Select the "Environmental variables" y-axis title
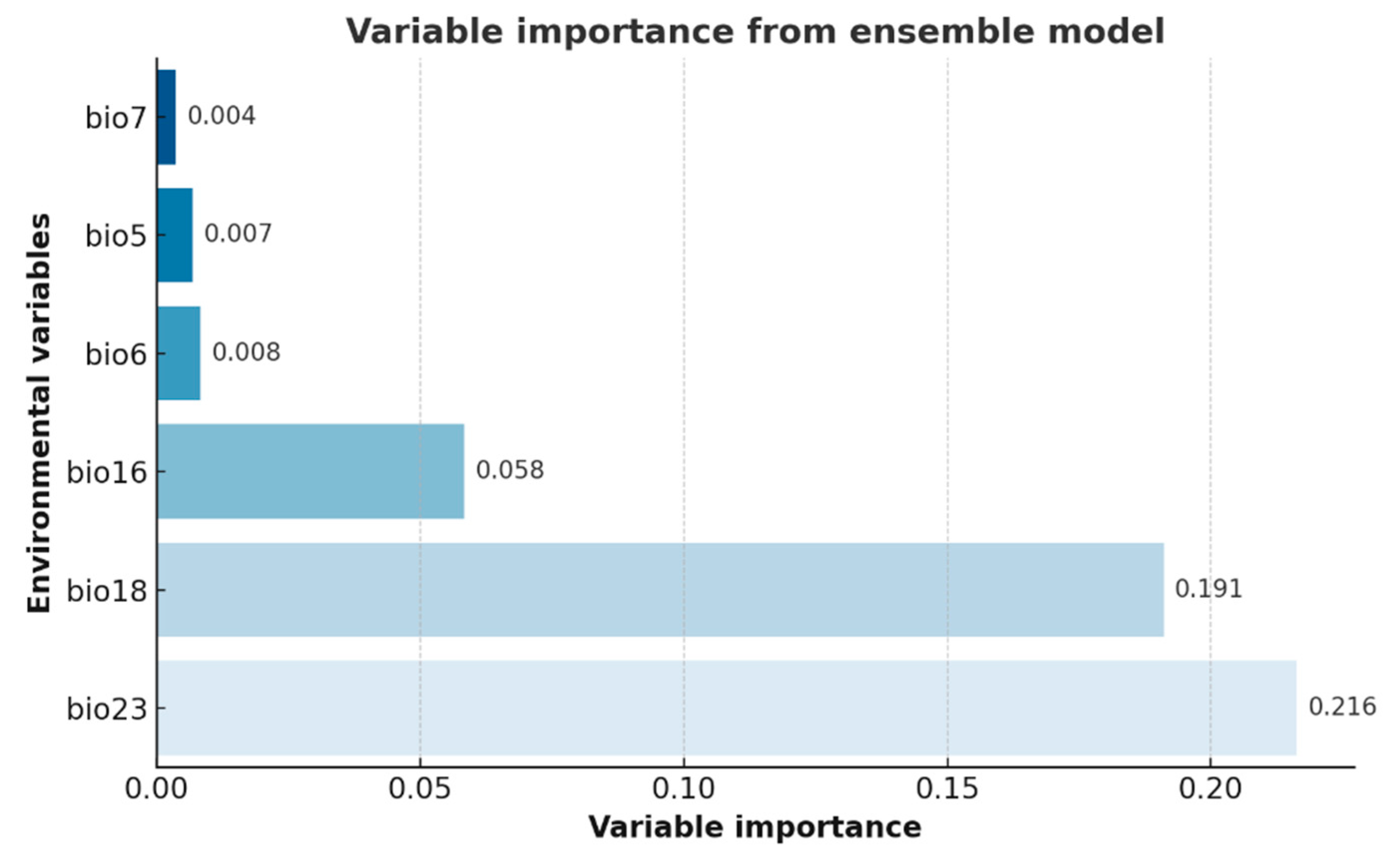 pos(39,413)
